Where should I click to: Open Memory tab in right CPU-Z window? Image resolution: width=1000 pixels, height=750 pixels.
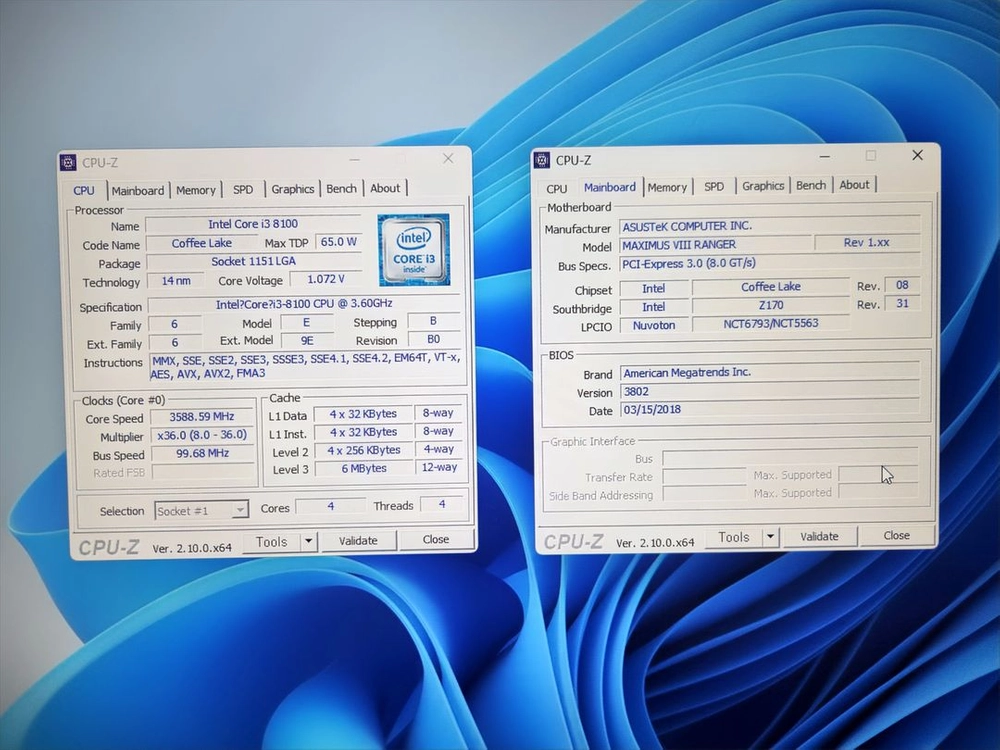pos(667,187)
